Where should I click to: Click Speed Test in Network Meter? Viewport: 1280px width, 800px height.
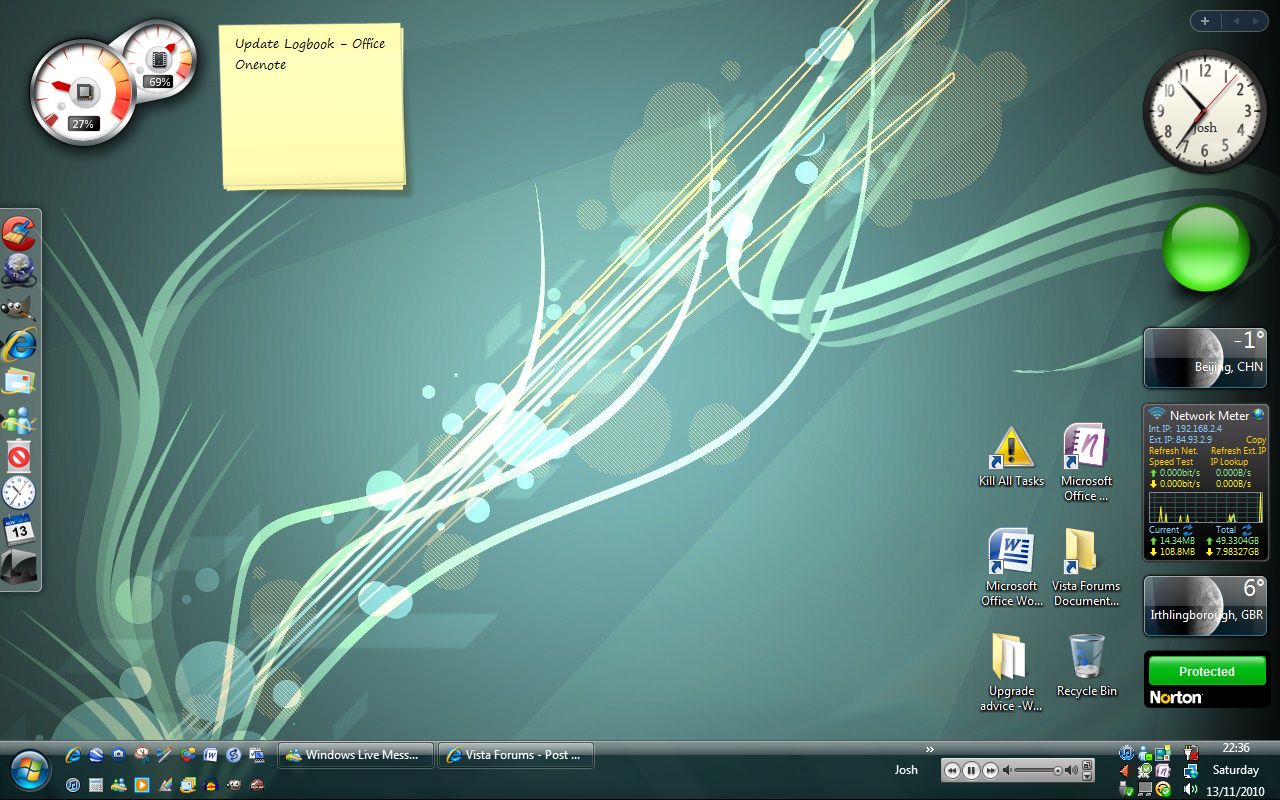1171,462
